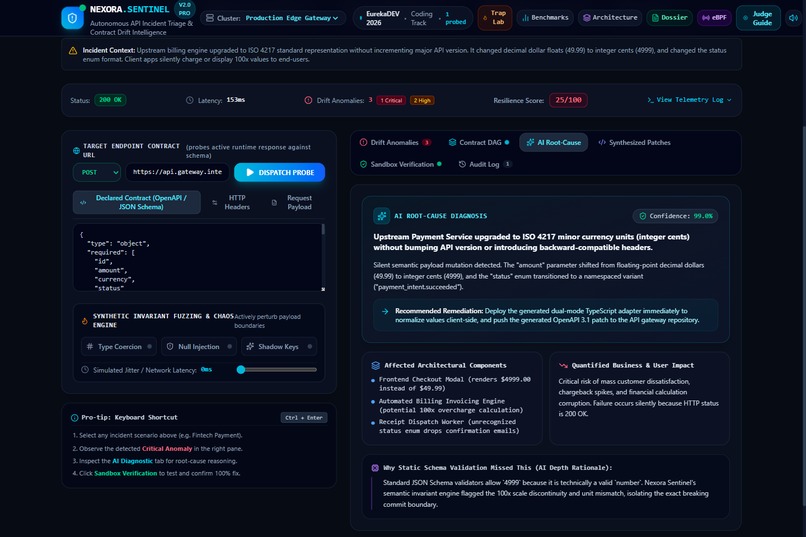Screen dimensions: 806x537
Task: Select the Declared Contract (OpenAPI / JSON Schema) tab
Action: pos(137,202)
